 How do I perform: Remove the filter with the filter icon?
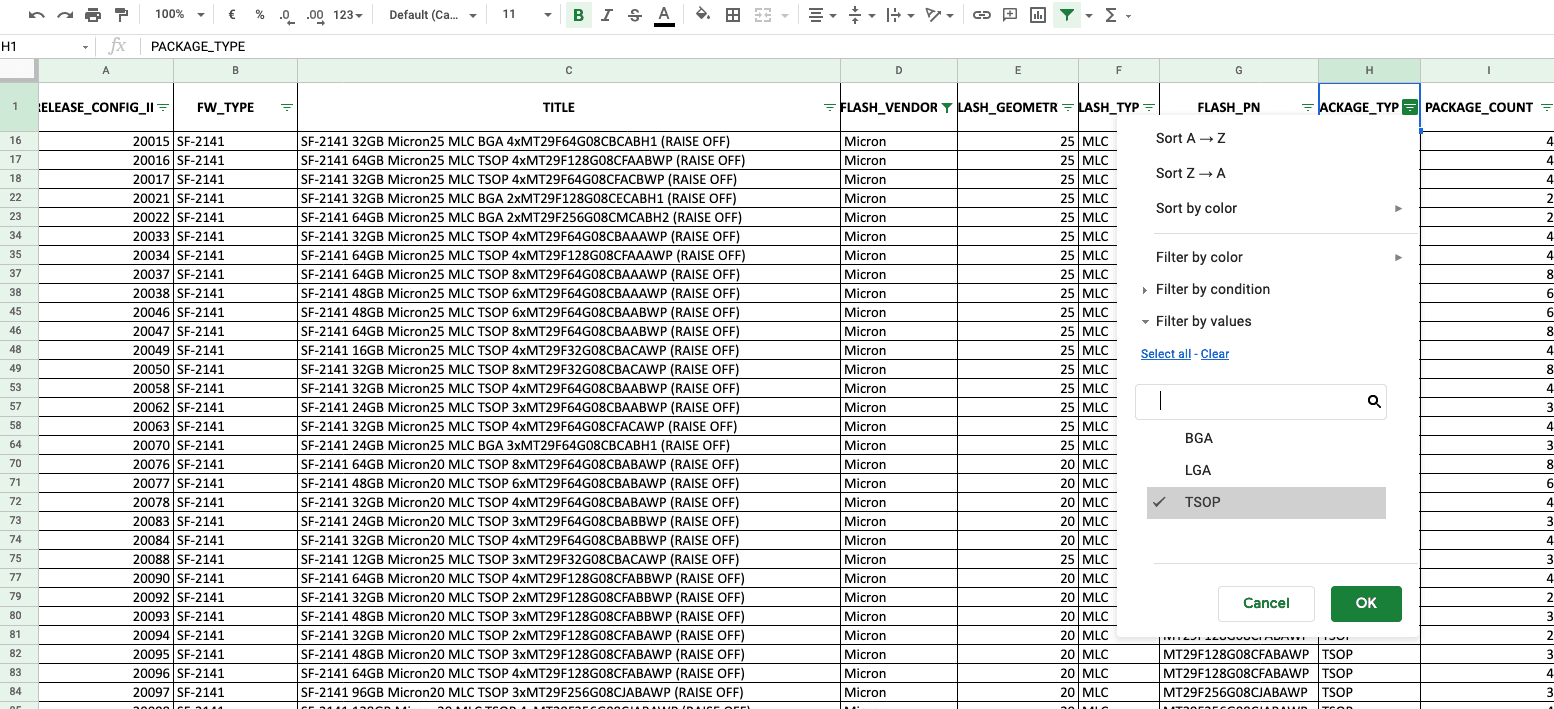1067,15
